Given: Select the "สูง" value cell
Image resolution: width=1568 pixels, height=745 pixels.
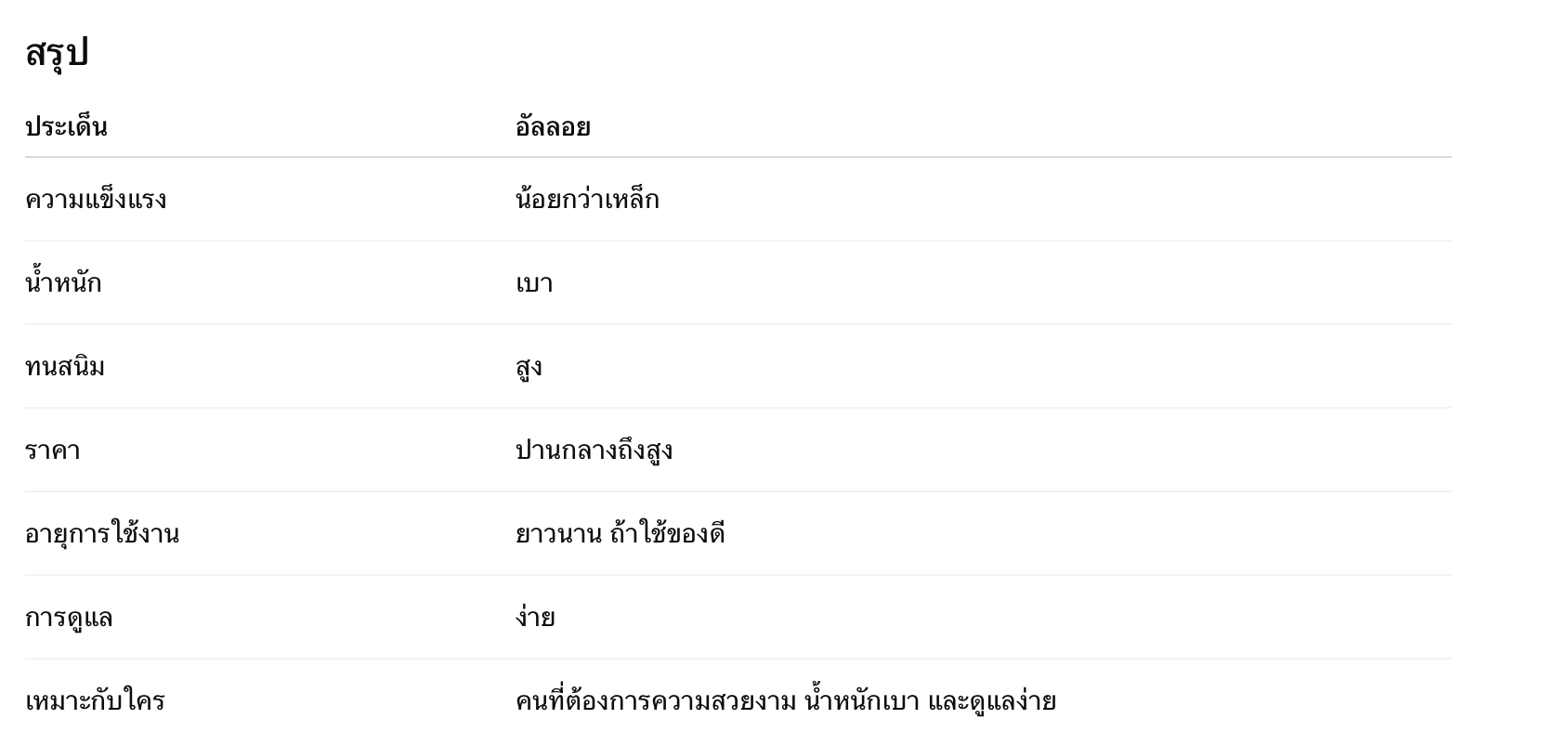Looking at the screenshot, I should point(529,368).
